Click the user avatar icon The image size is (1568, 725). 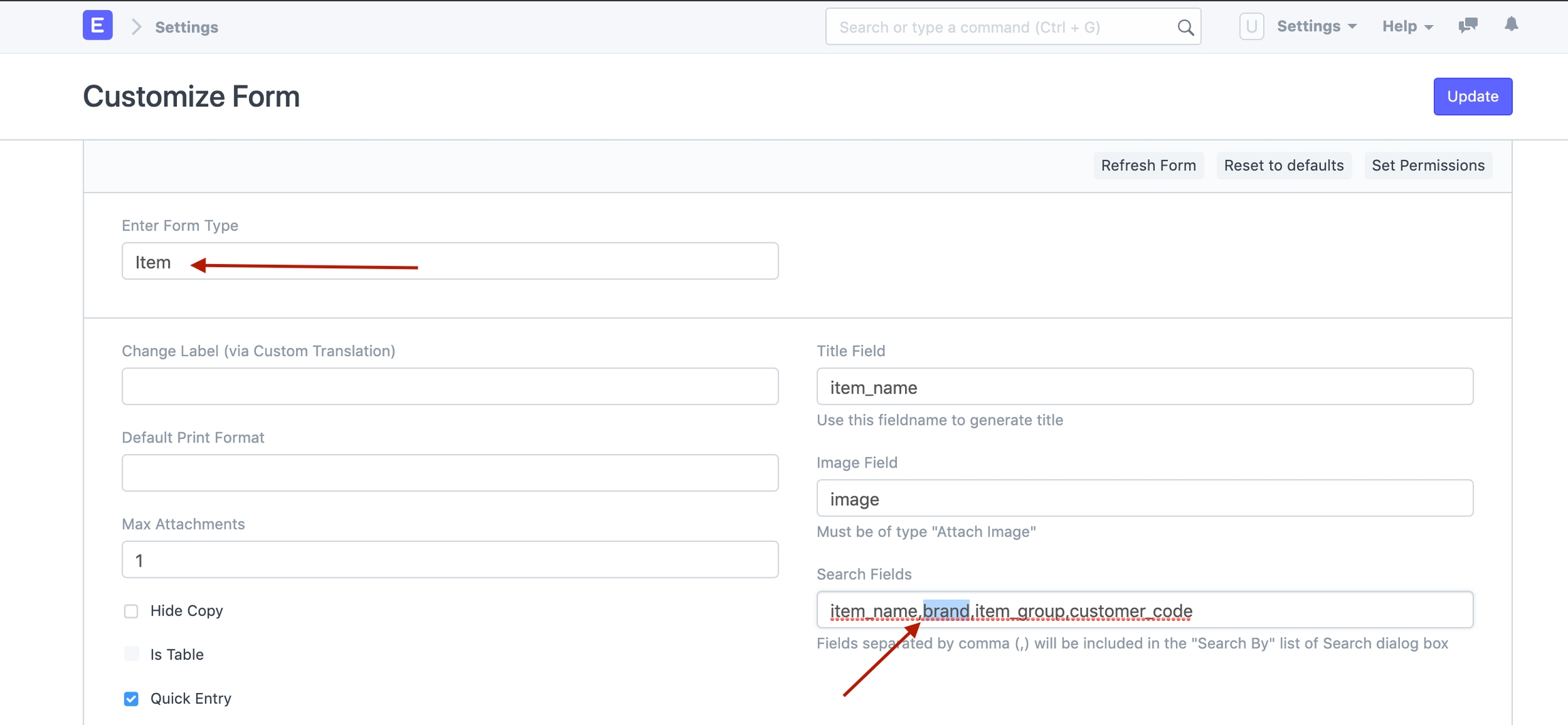[1251, 27]
